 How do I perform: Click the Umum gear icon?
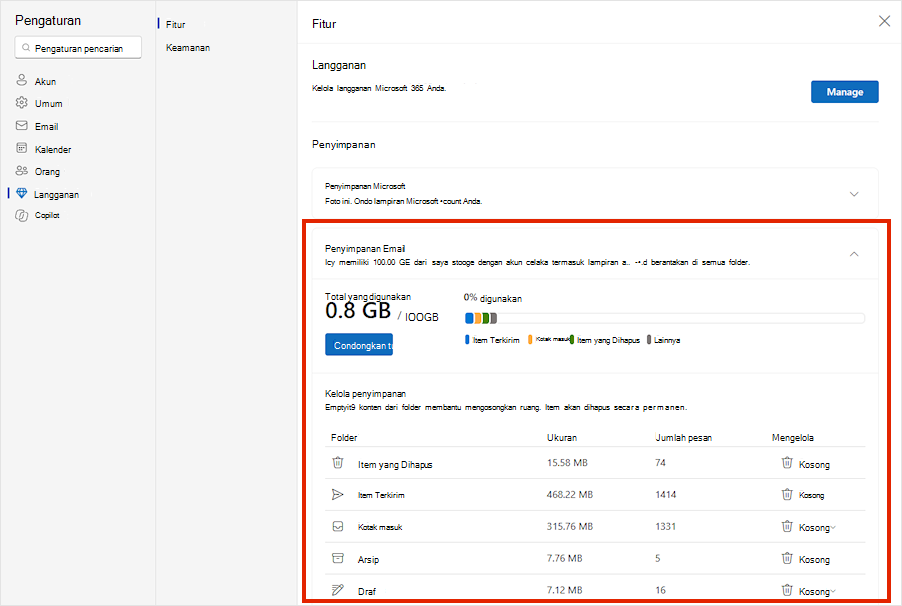coord(21,102)
